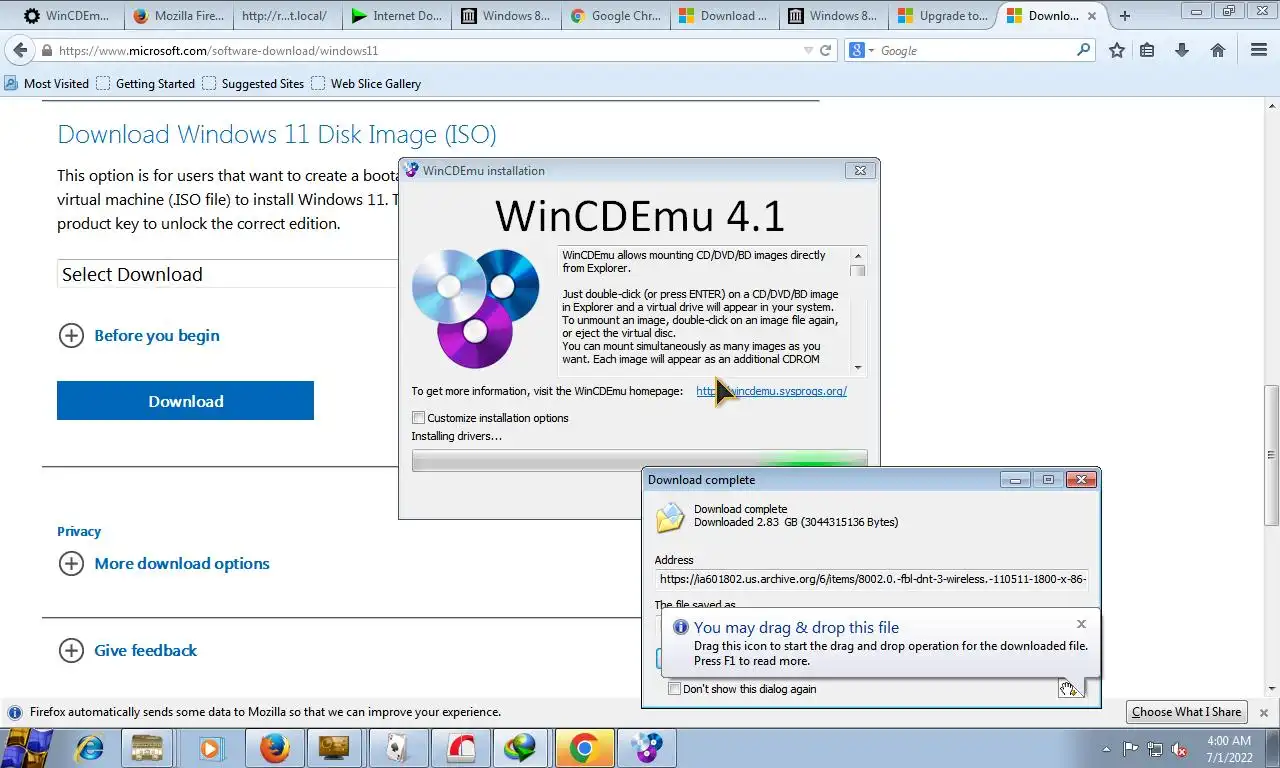
Task: Tick Customize installation options checkbox
Action: [419, 418]
